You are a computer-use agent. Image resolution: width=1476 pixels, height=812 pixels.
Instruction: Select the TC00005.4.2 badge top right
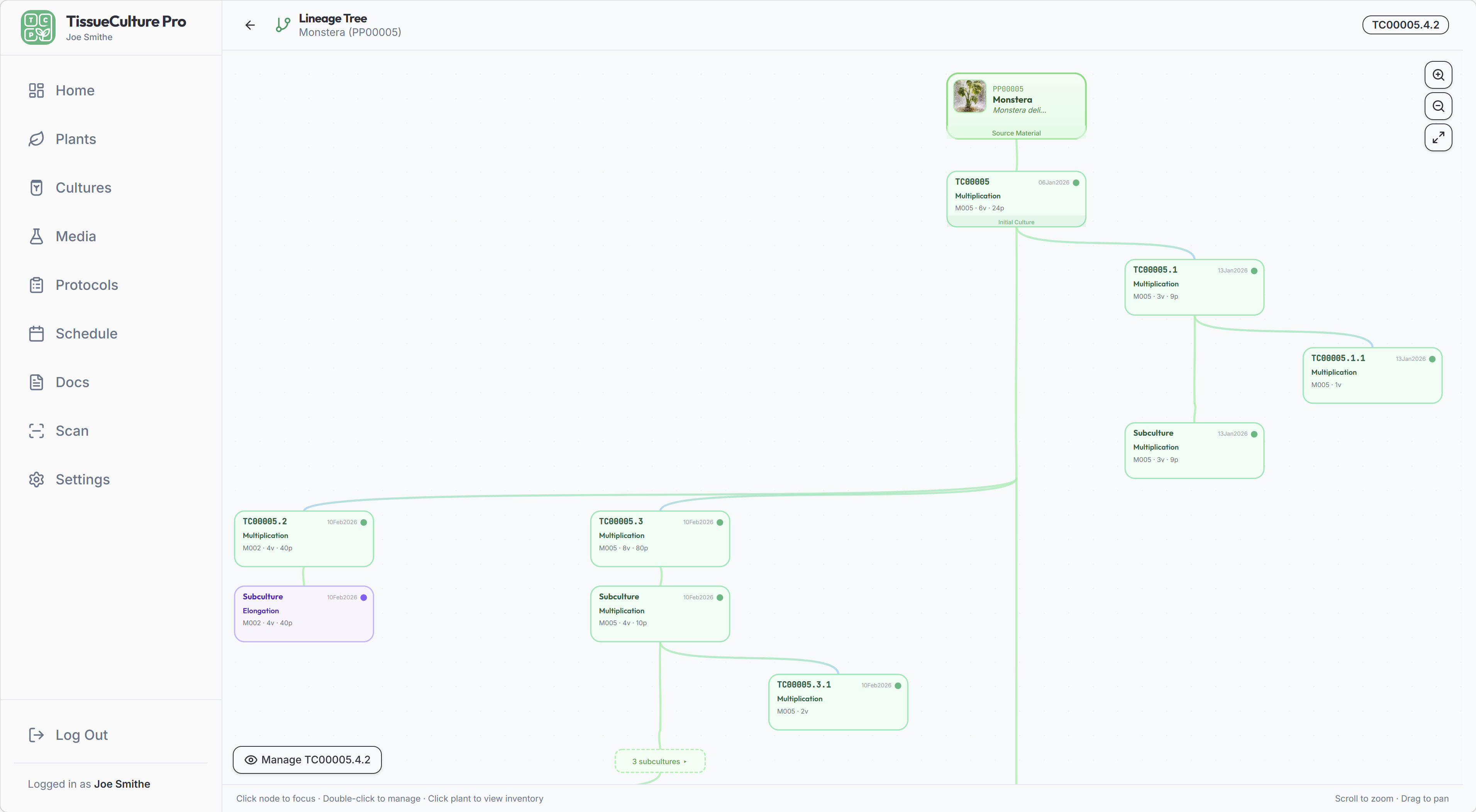(1405, 25)
